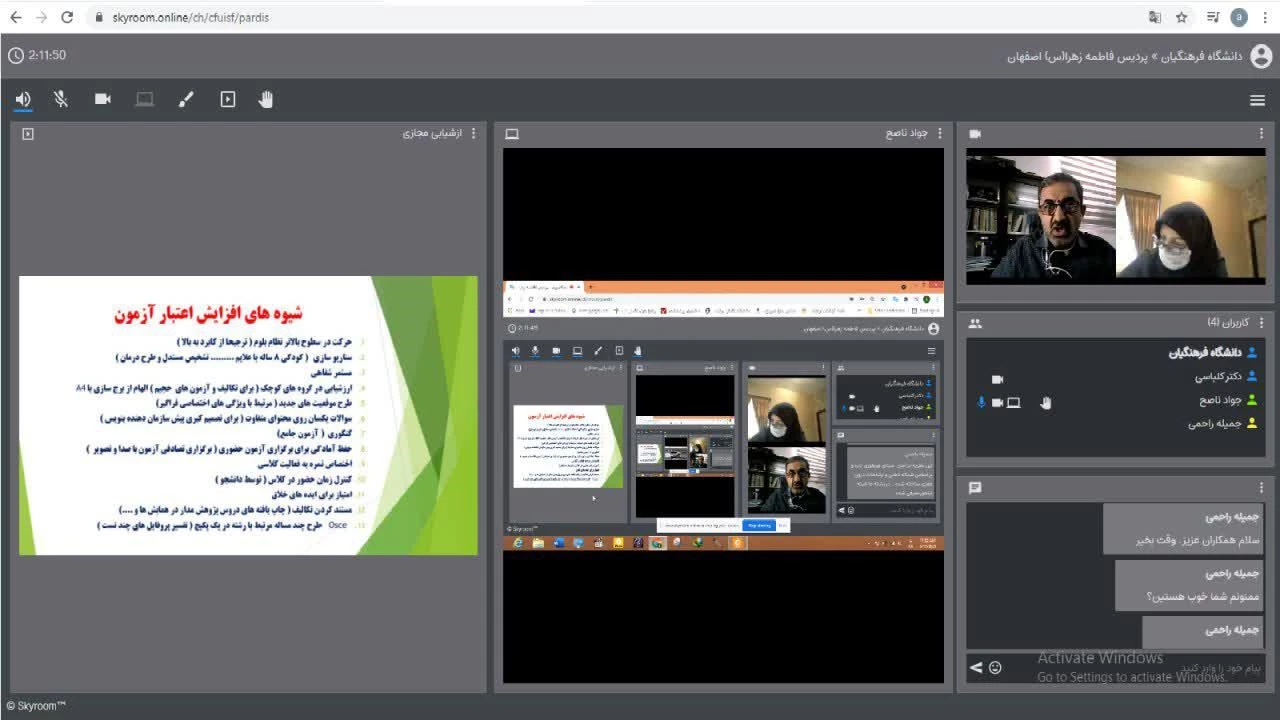1280x720 pixels.
Task: Toggle the speaker audio in Skyroom toolbar
Action: 23,99
